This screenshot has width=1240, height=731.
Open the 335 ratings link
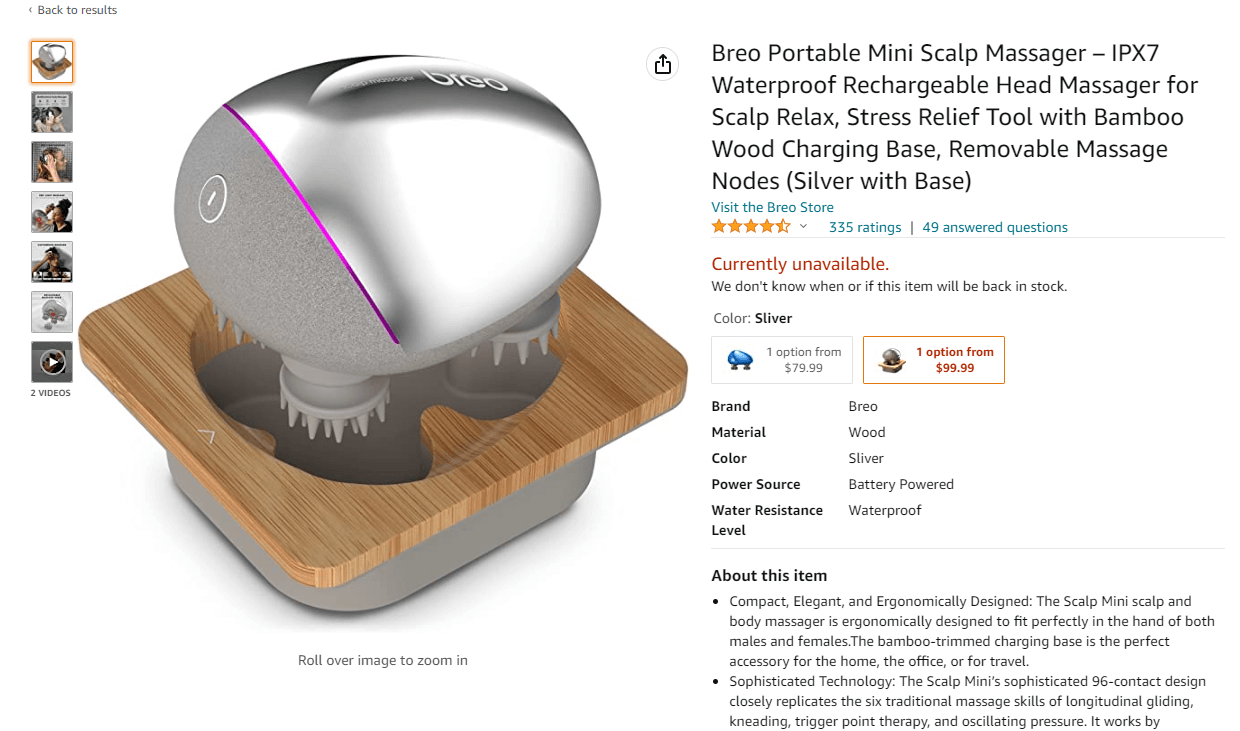pos(865,227)
